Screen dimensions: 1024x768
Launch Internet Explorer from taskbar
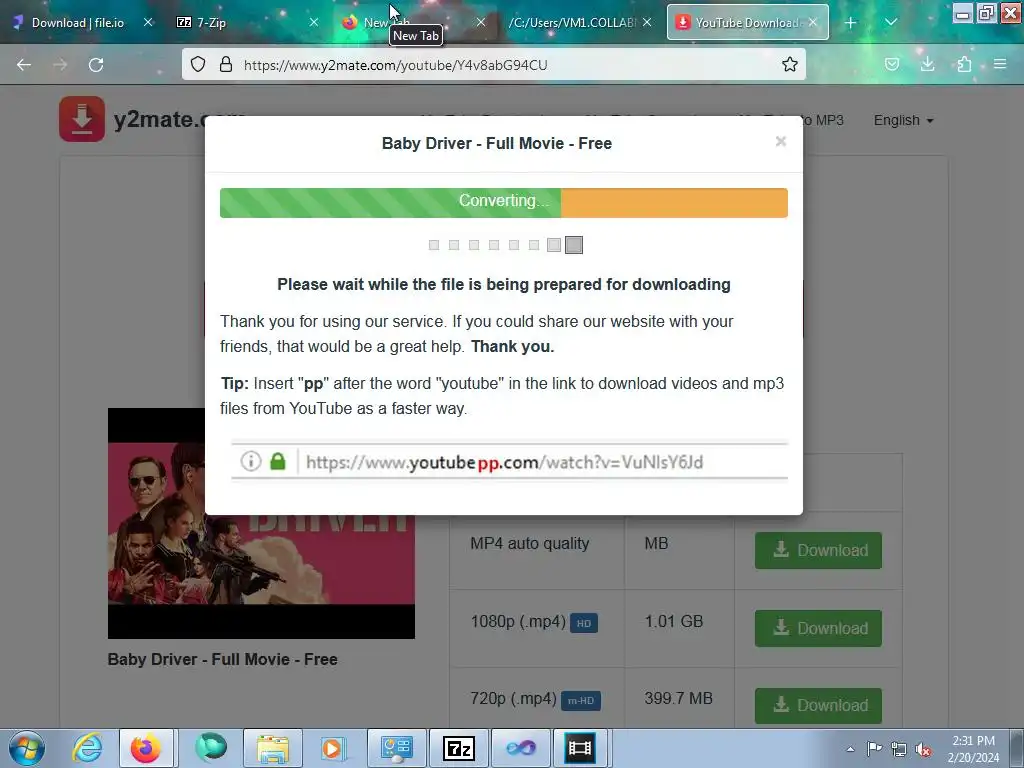click(x=88, y=748)
